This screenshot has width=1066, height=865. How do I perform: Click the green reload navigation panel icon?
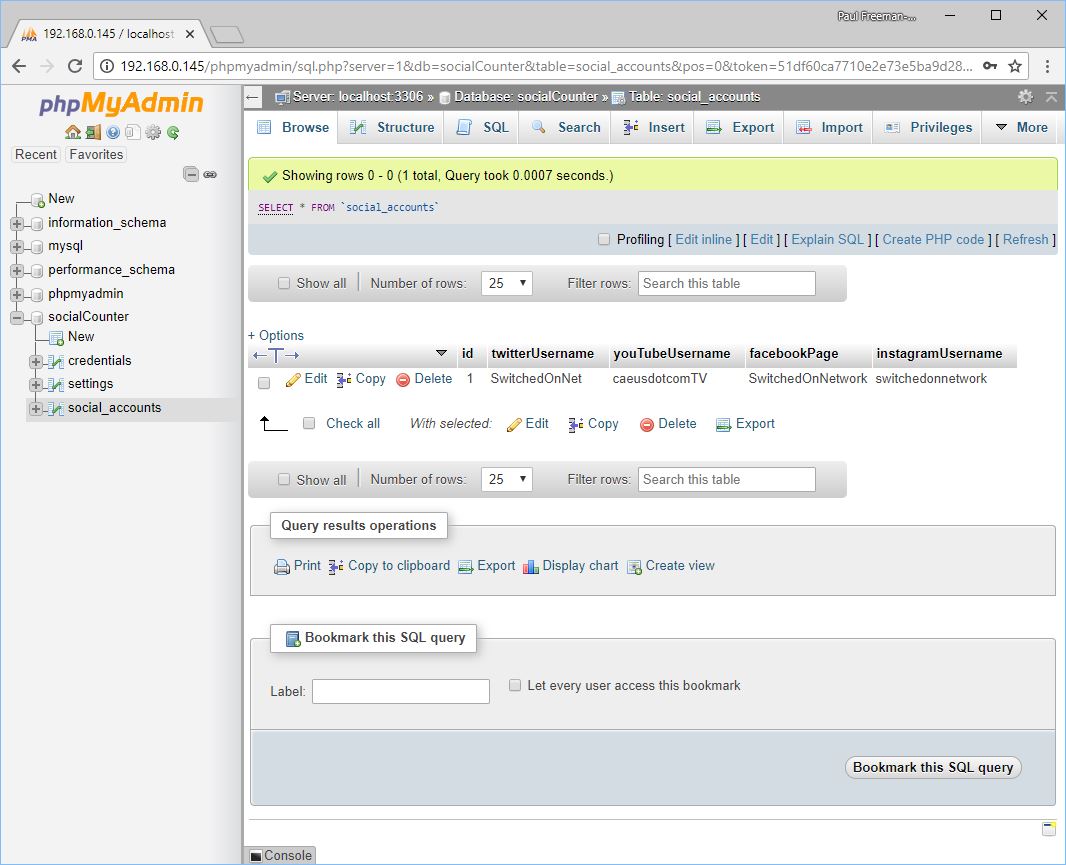[x=173, y=132]
